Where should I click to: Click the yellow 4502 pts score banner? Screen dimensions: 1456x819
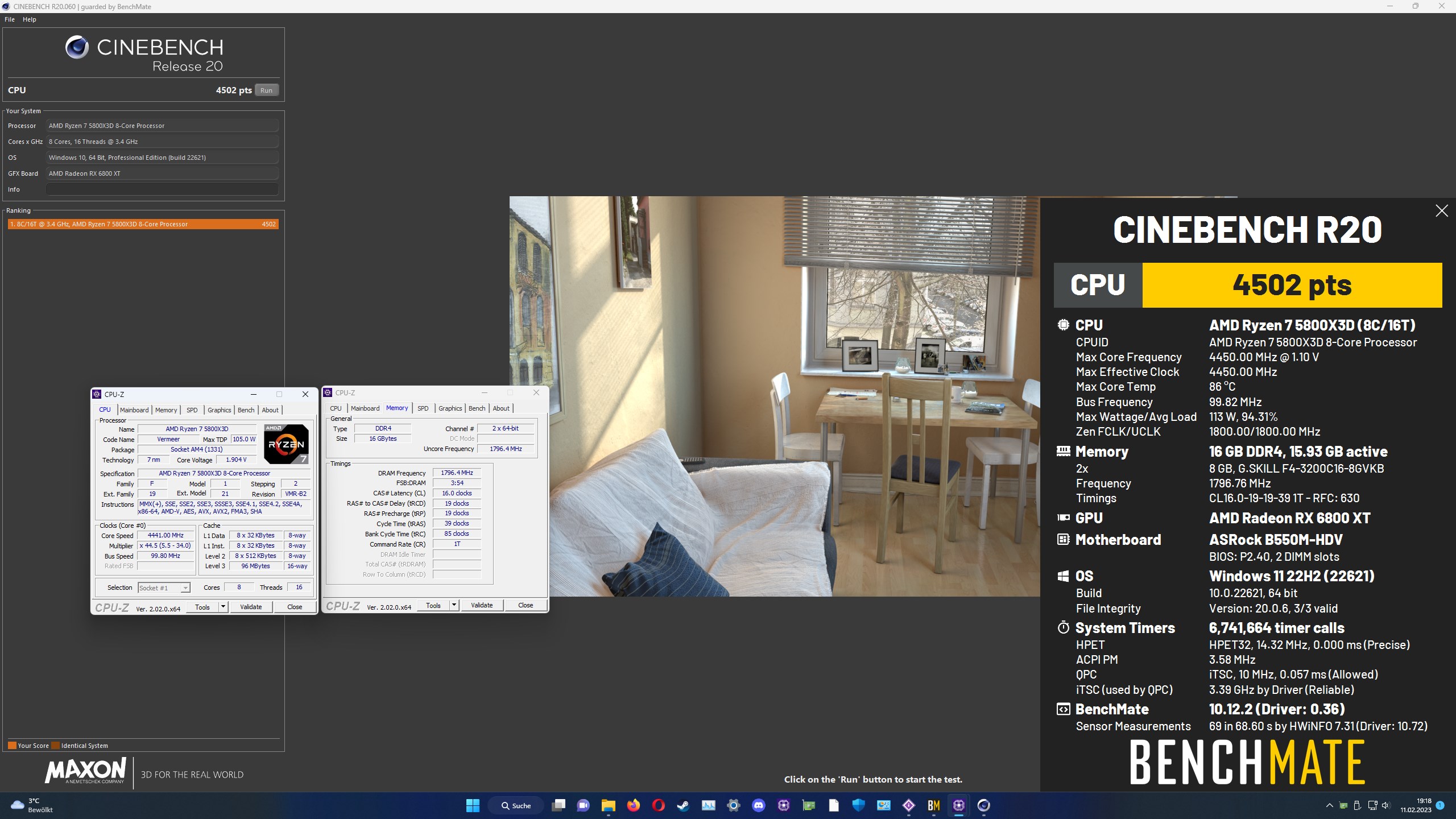tap(1292, 285)
